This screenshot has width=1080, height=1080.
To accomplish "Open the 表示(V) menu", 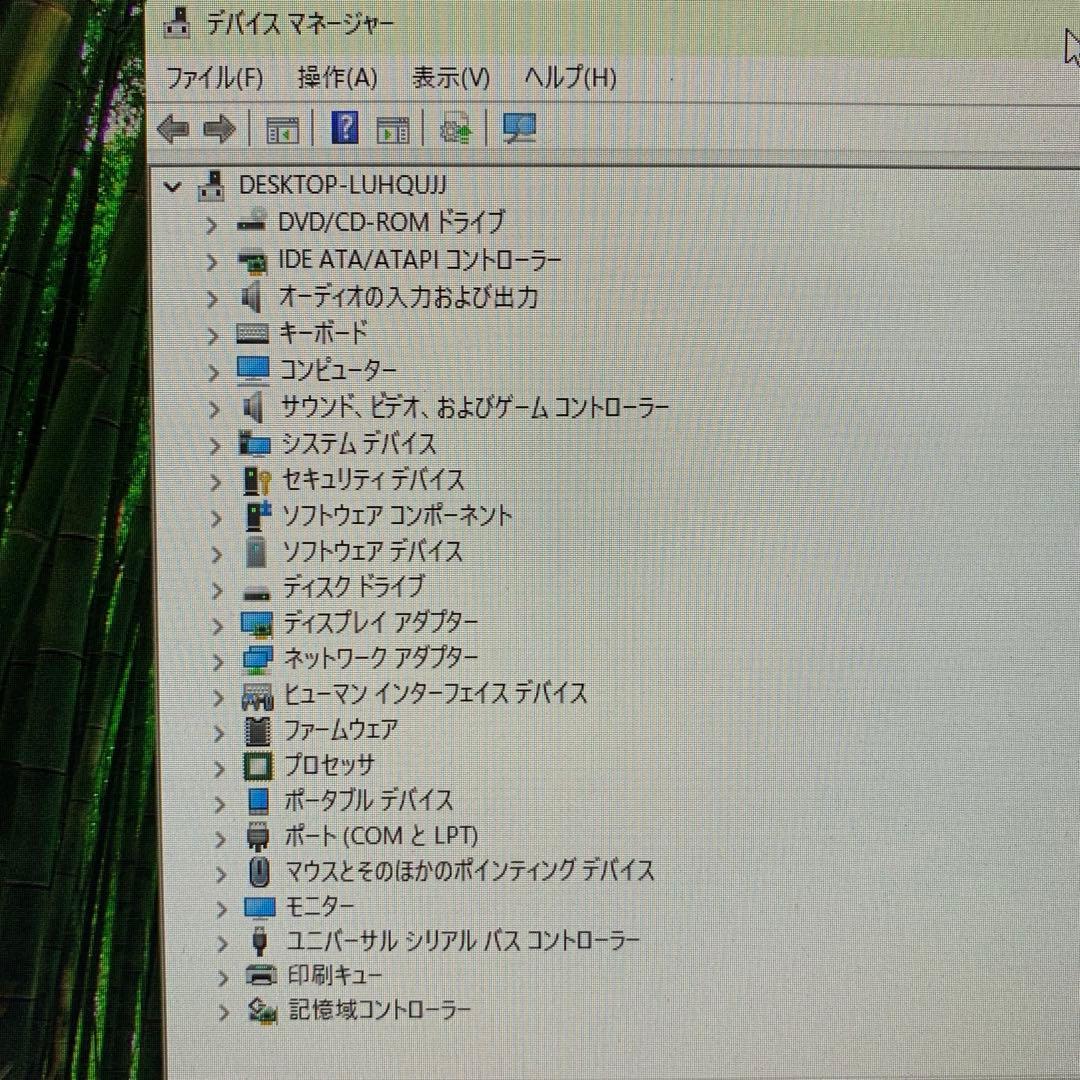I will click(452, 78).
